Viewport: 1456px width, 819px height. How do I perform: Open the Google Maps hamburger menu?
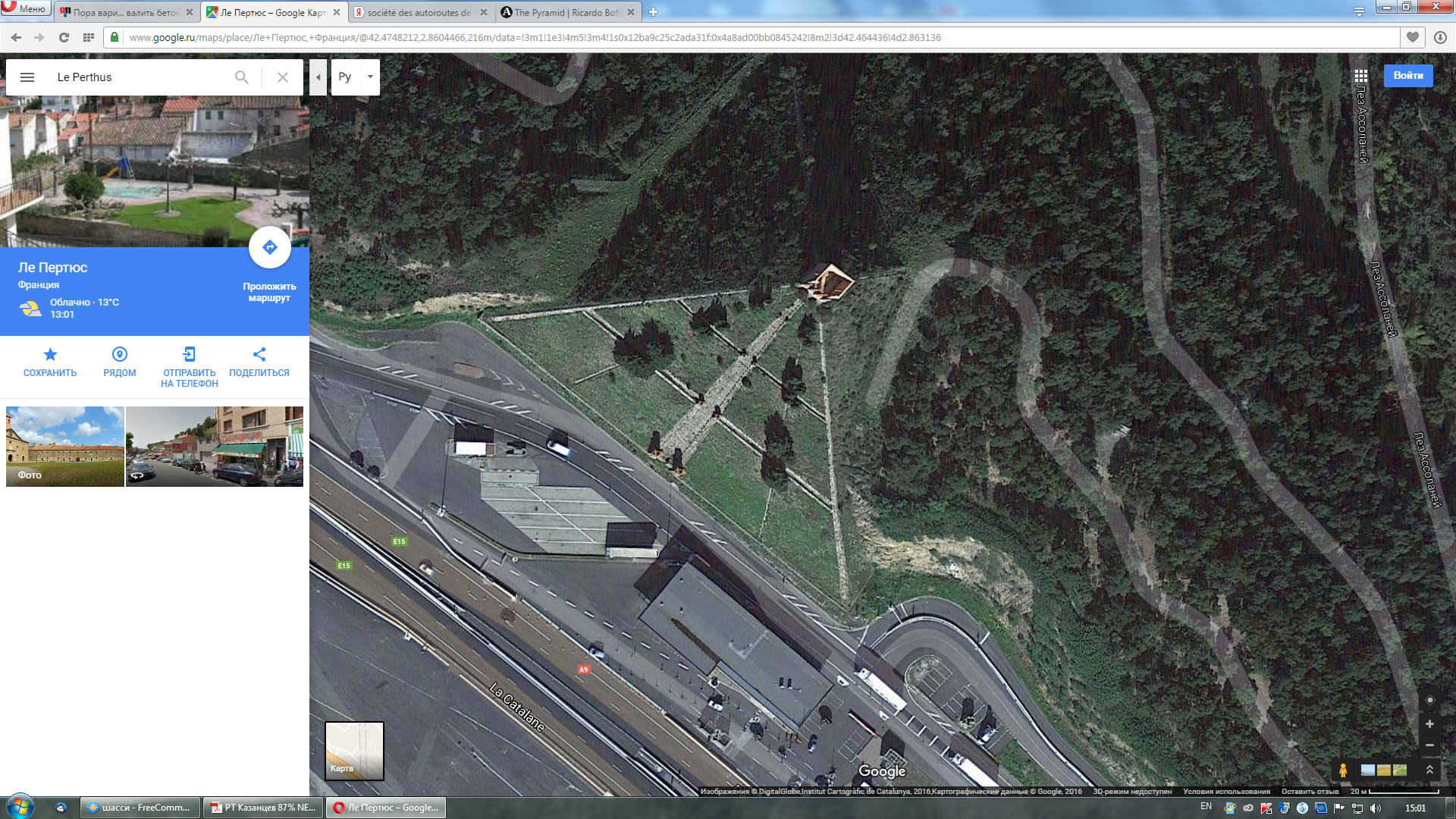27,77
